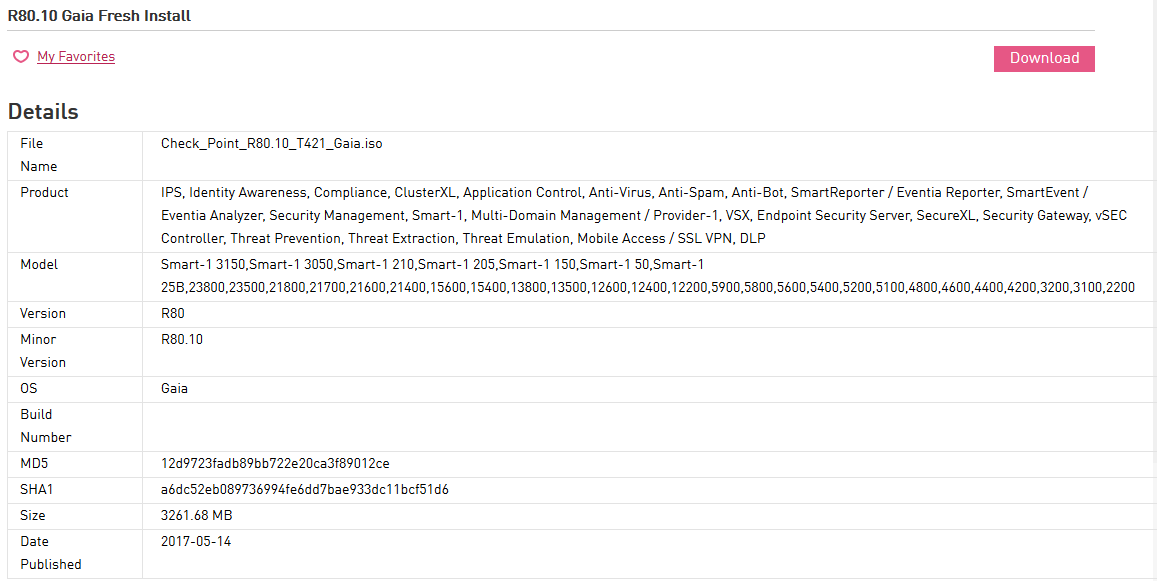This screenshot has height=581, width=1157.
Task: Click the R80.10 minor version value
Action: pos(181,339)
